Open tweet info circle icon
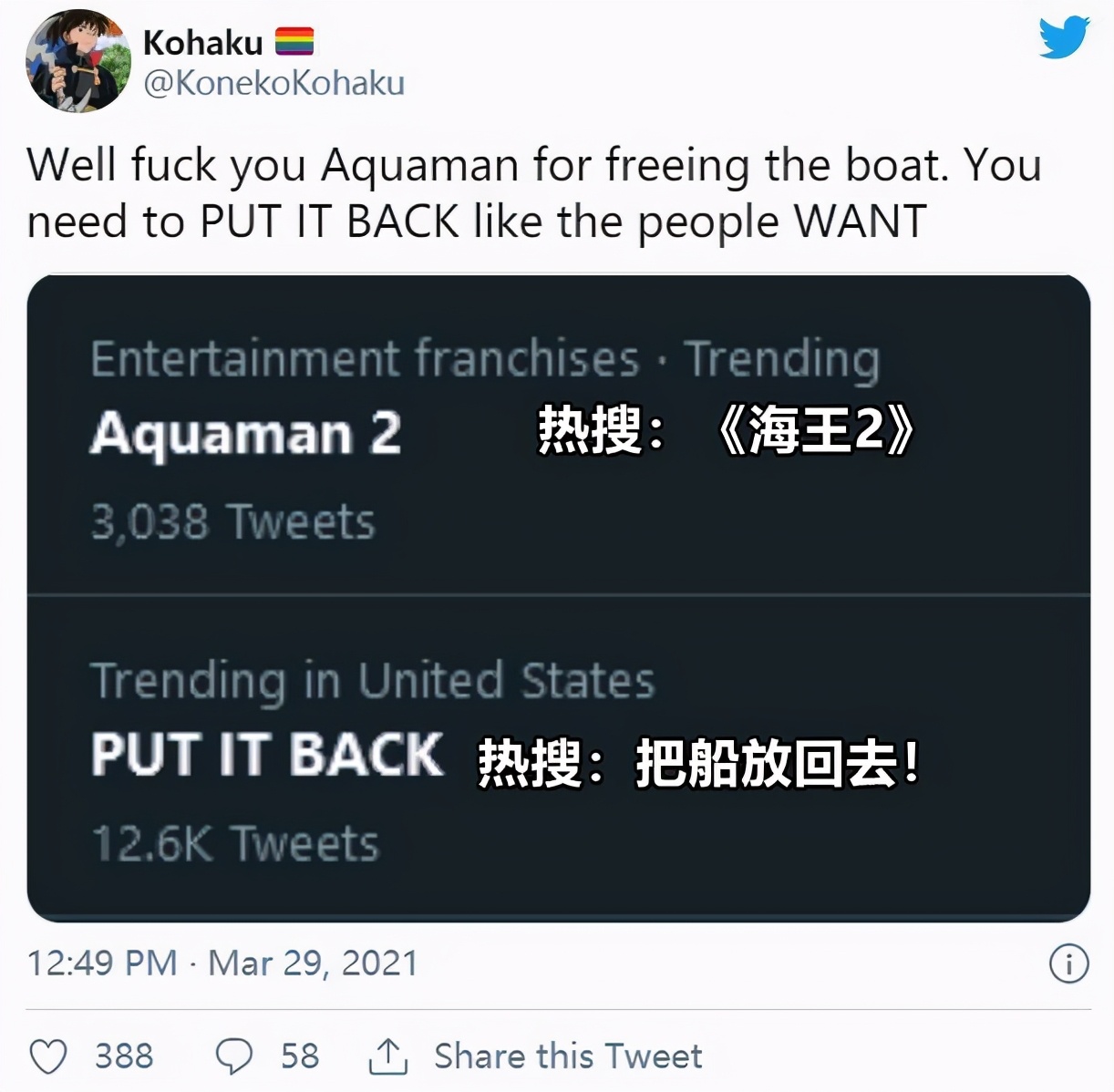This screenshot has width=1114, height=1092. [x=1068, y=963]
